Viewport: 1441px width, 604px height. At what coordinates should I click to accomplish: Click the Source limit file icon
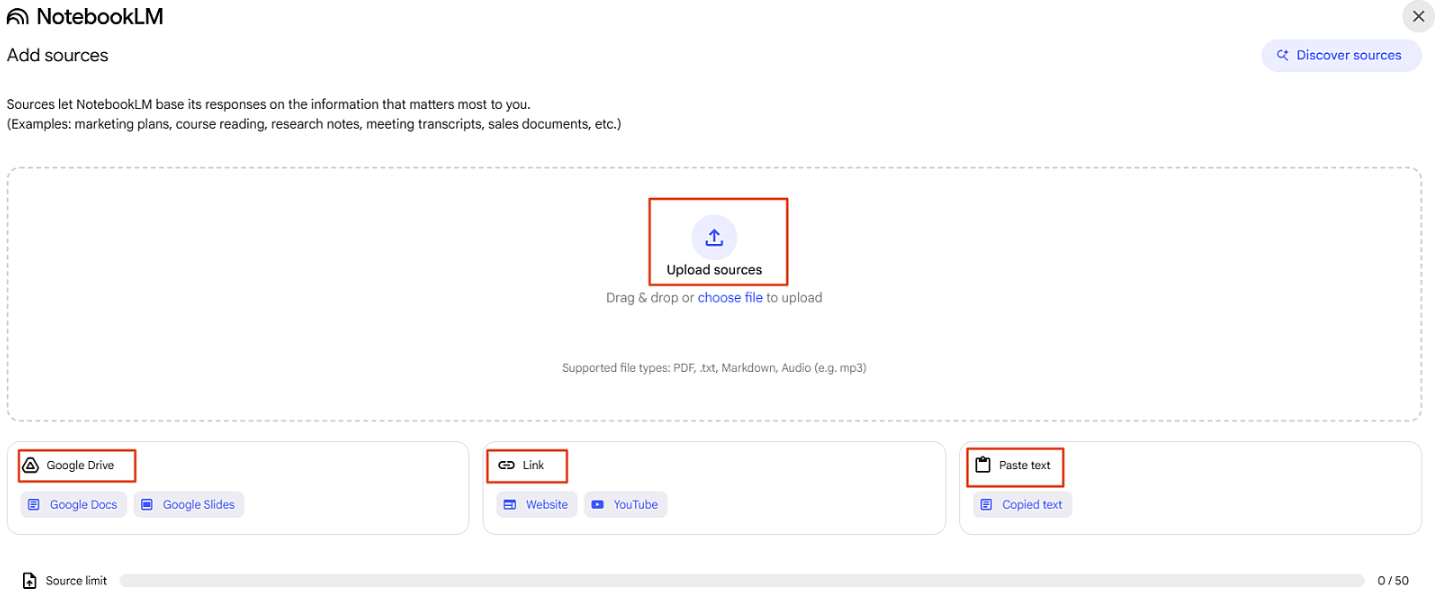click(x=30, y=581)
